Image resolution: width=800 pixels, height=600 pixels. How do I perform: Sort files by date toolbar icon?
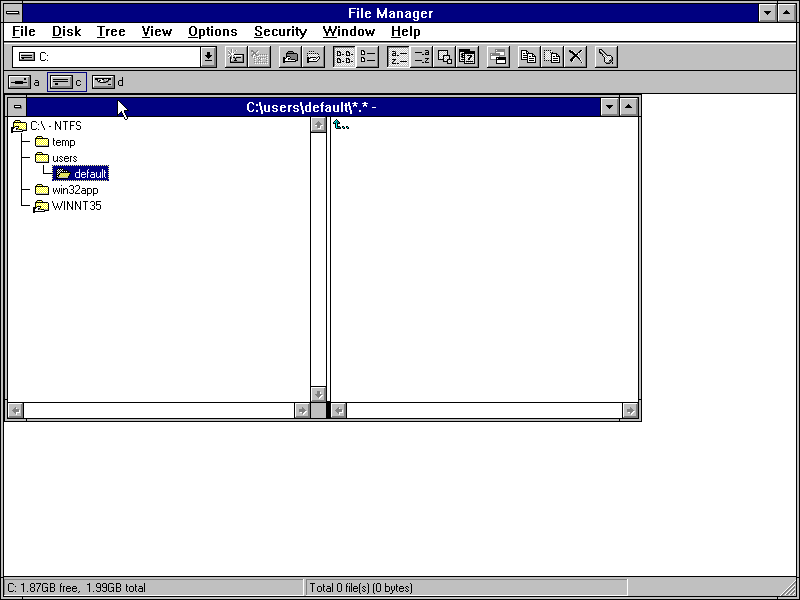click(467, 57)
